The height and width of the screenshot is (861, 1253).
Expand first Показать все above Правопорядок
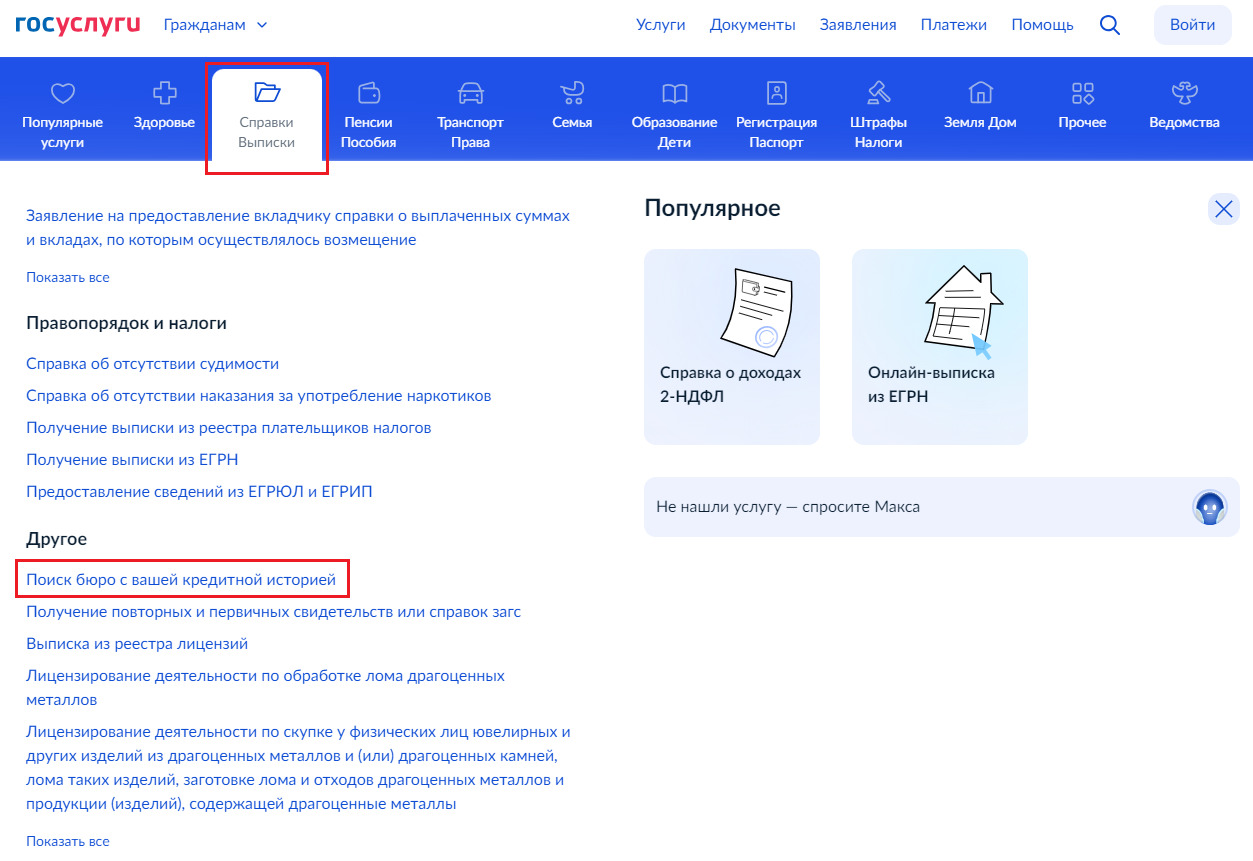pos(68,277)
